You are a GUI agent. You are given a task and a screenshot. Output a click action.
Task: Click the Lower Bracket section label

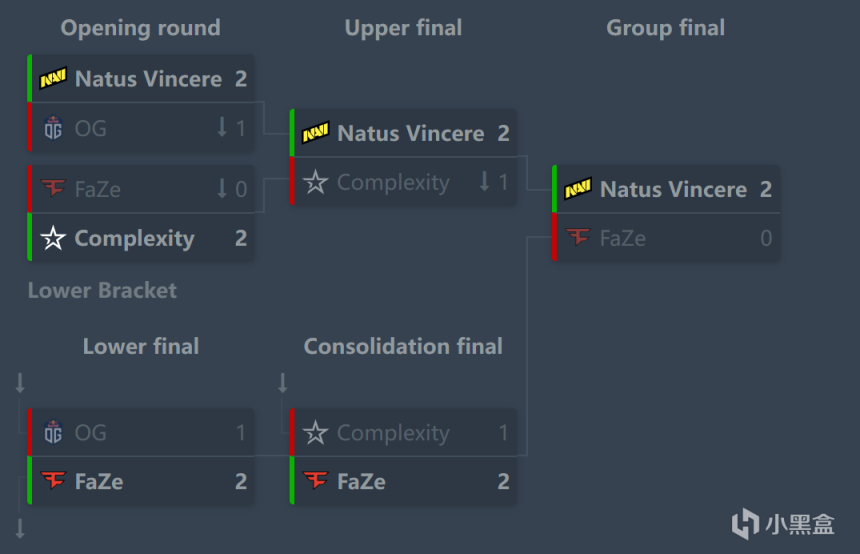click(x=102, y=291)
